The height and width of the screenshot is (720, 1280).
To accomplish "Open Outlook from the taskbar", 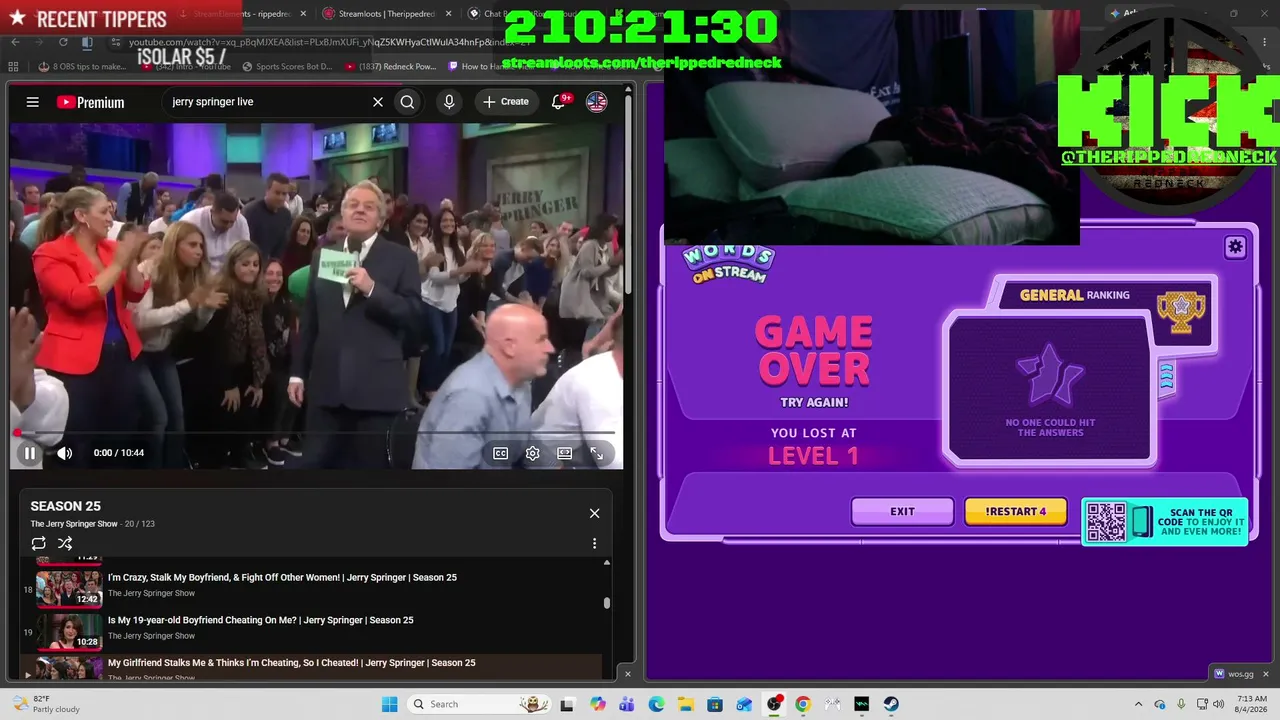I will 744,704.
